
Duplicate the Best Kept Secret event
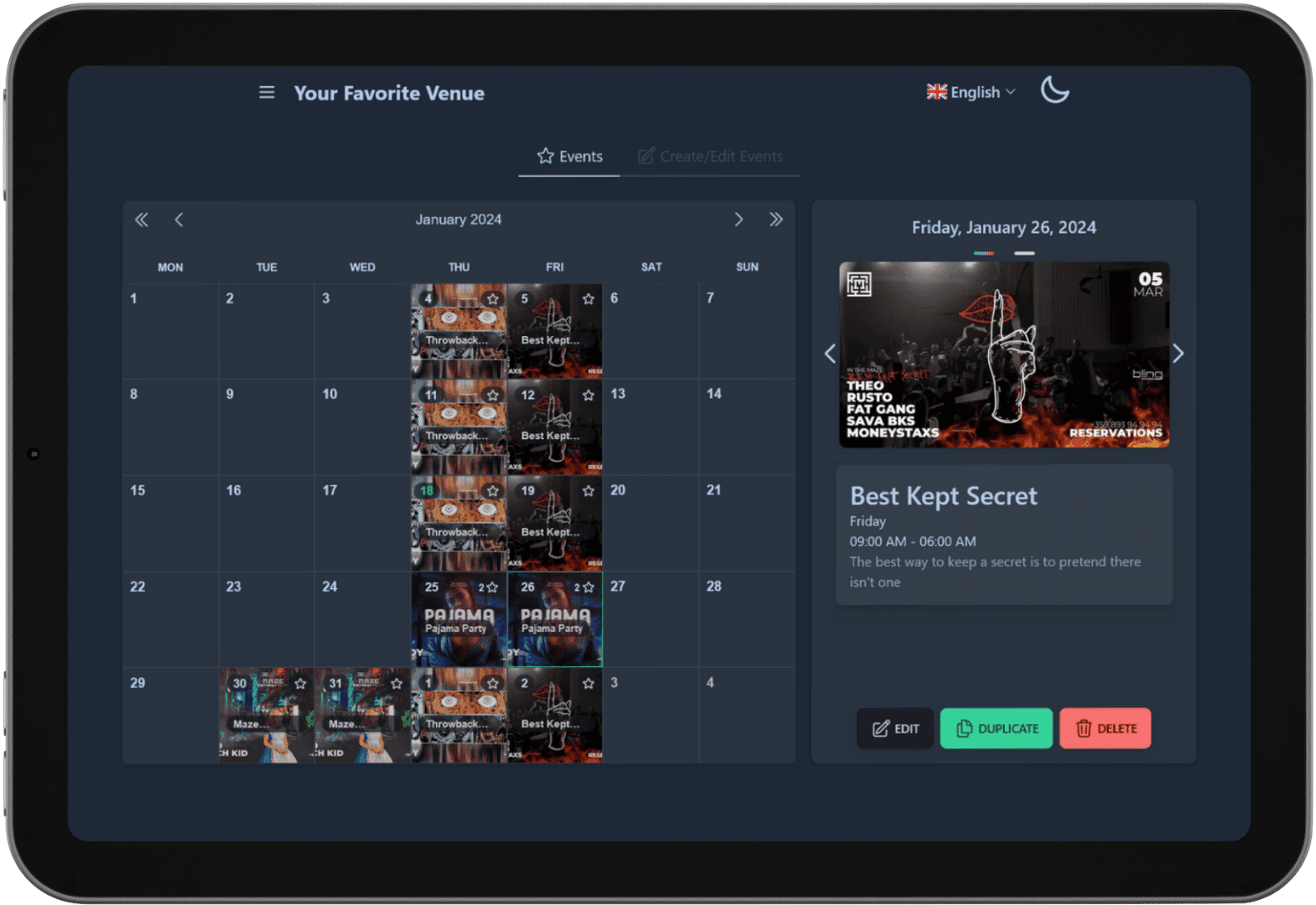pyautogui.click(x=997, y=728)
